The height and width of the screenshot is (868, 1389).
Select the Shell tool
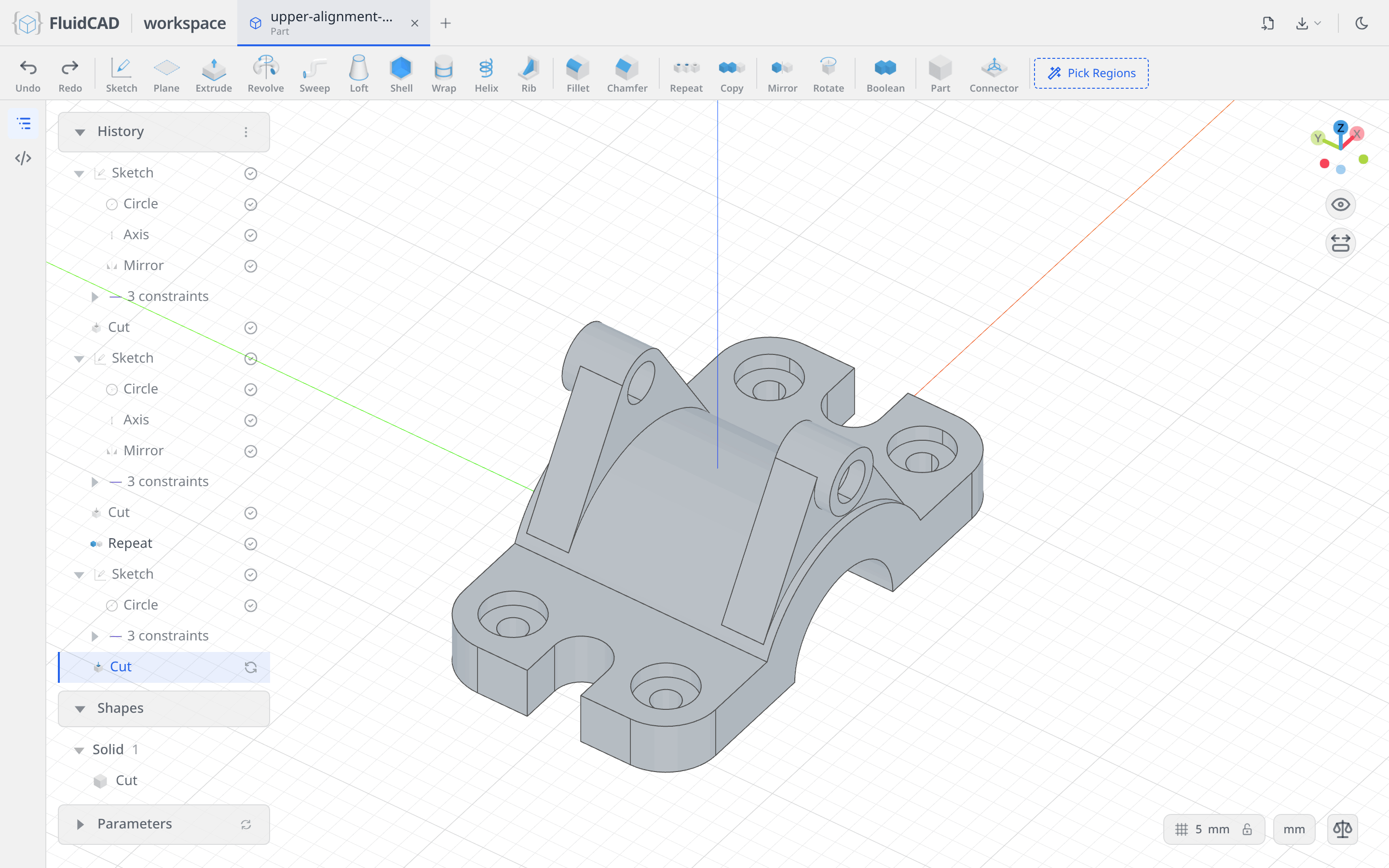click(x=401, y=74)
